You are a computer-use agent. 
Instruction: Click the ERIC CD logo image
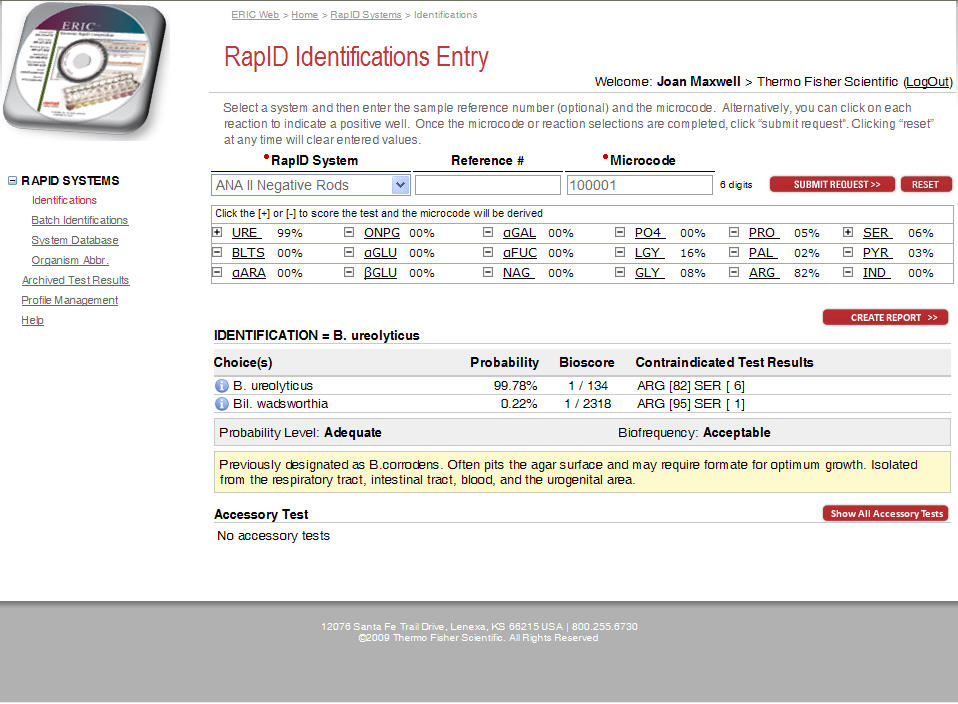pos(85,69)
